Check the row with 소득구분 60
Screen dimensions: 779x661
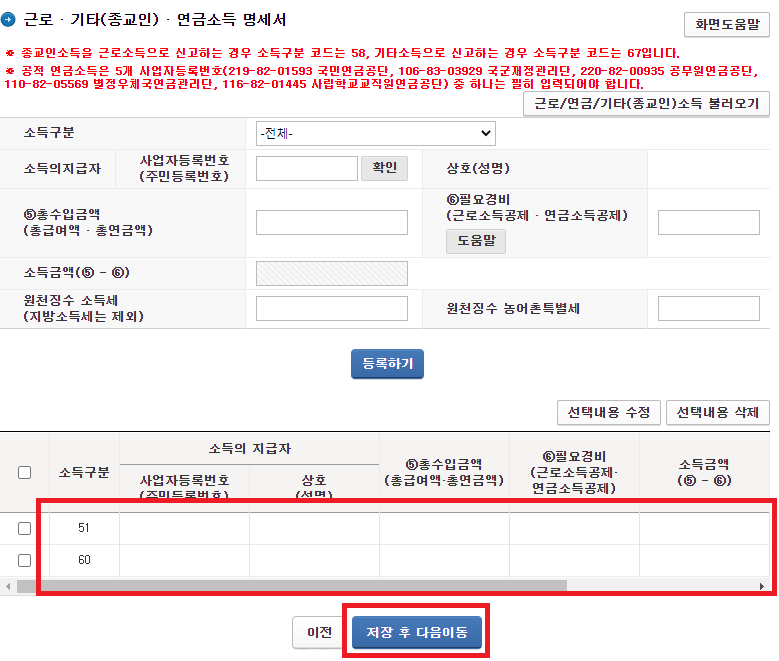(24, 560)
